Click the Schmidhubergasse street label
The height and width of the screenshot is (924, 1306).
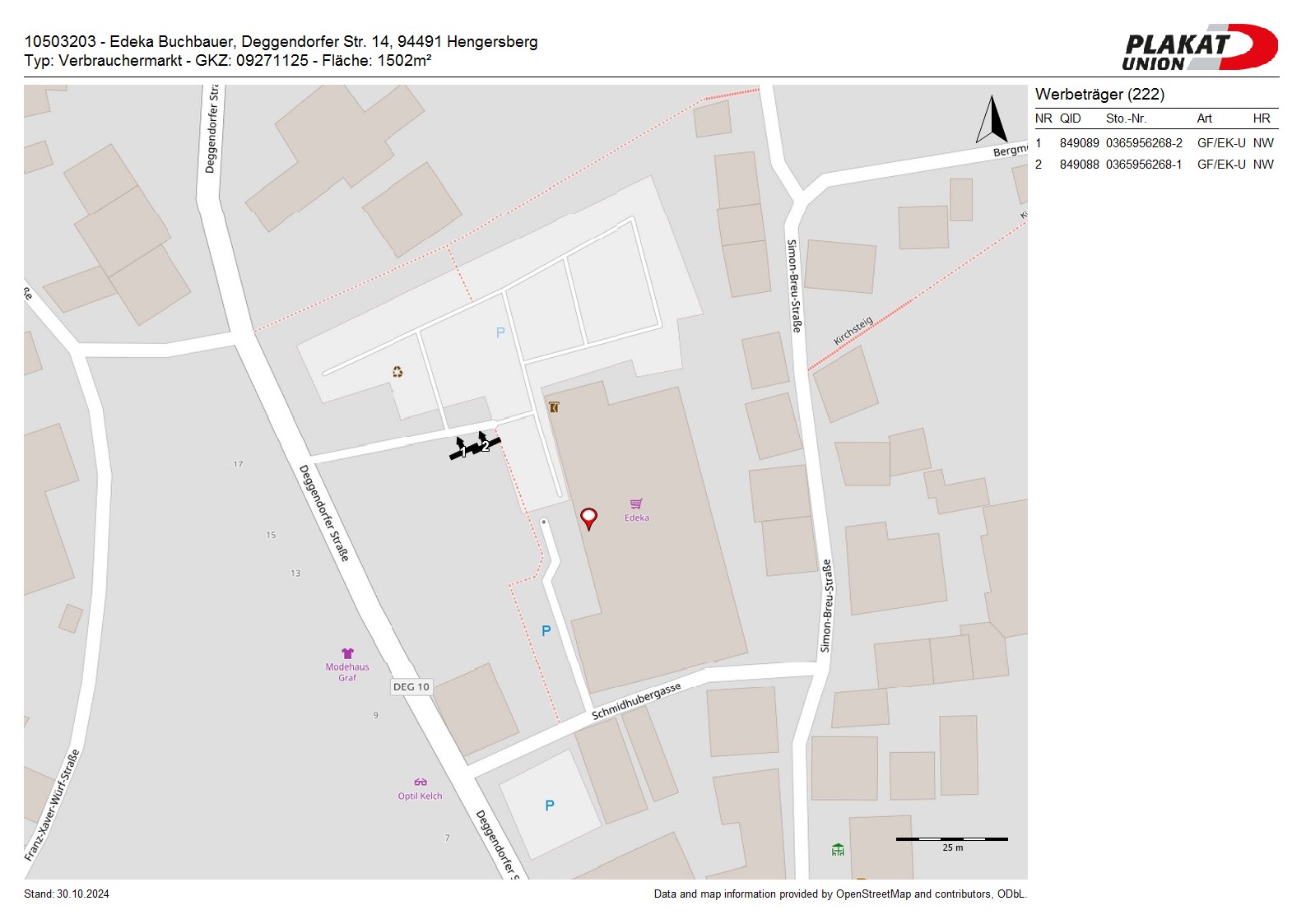click(636, 701)
